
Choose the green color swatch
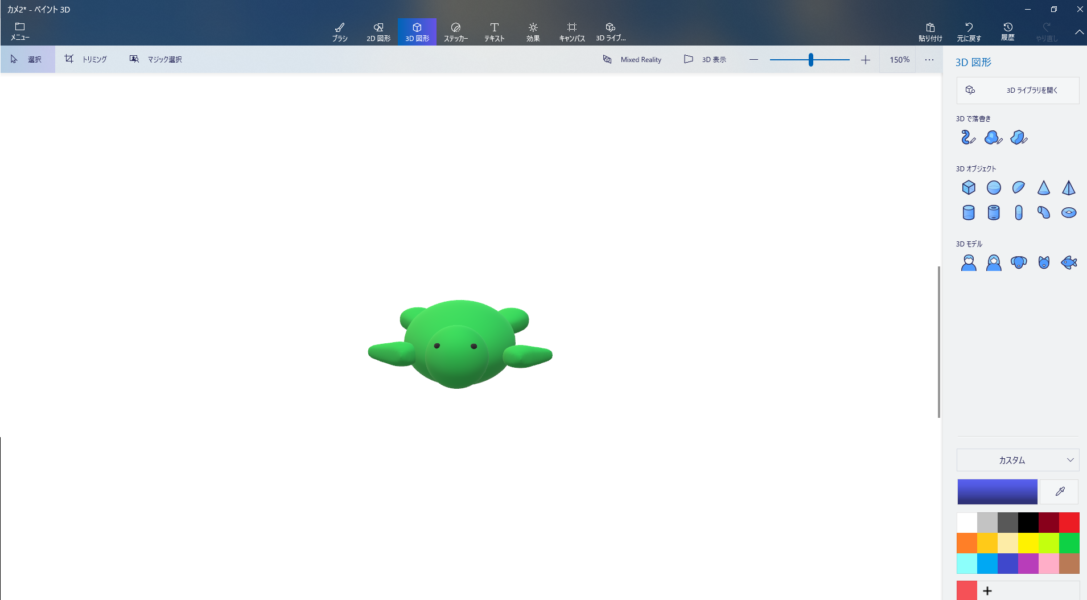[1069, 543]
